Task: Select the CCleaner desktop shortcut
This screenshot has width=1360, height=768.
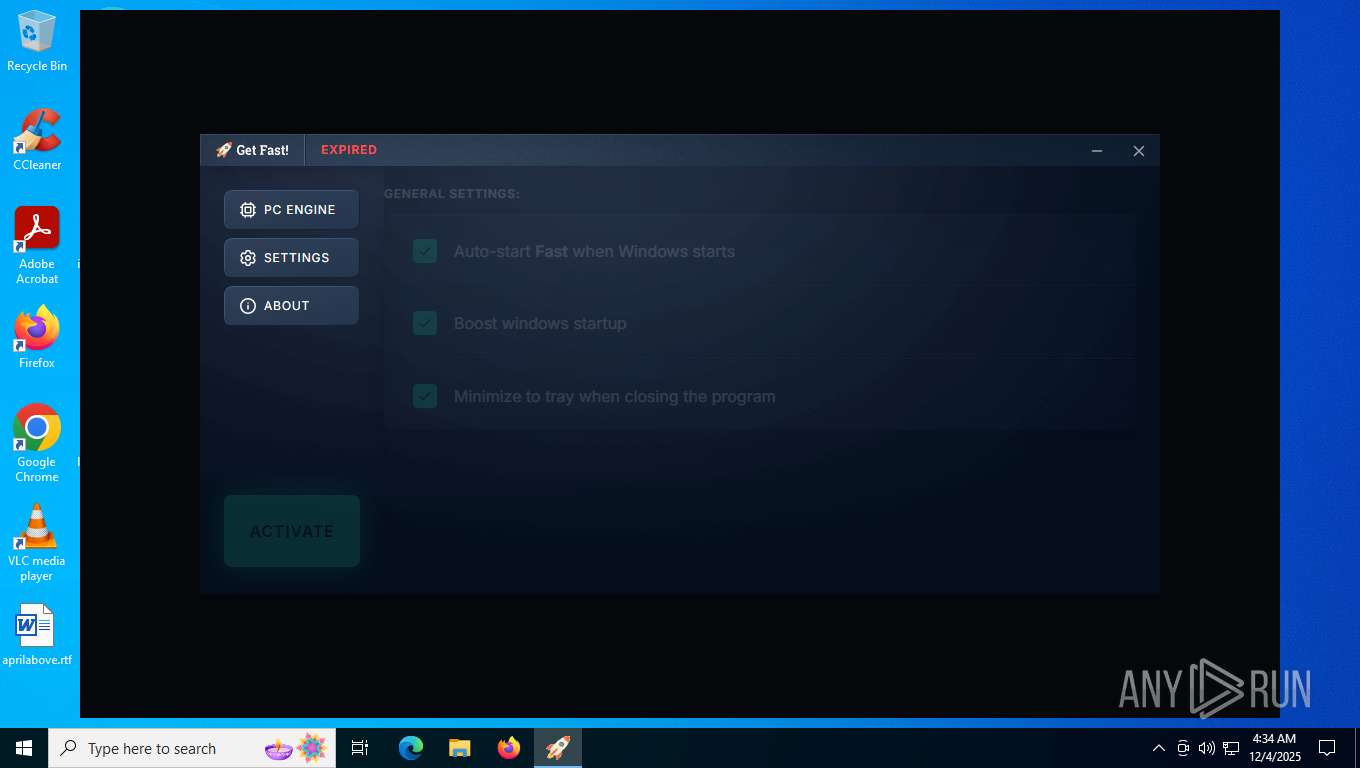Action: tap(37, 140)
